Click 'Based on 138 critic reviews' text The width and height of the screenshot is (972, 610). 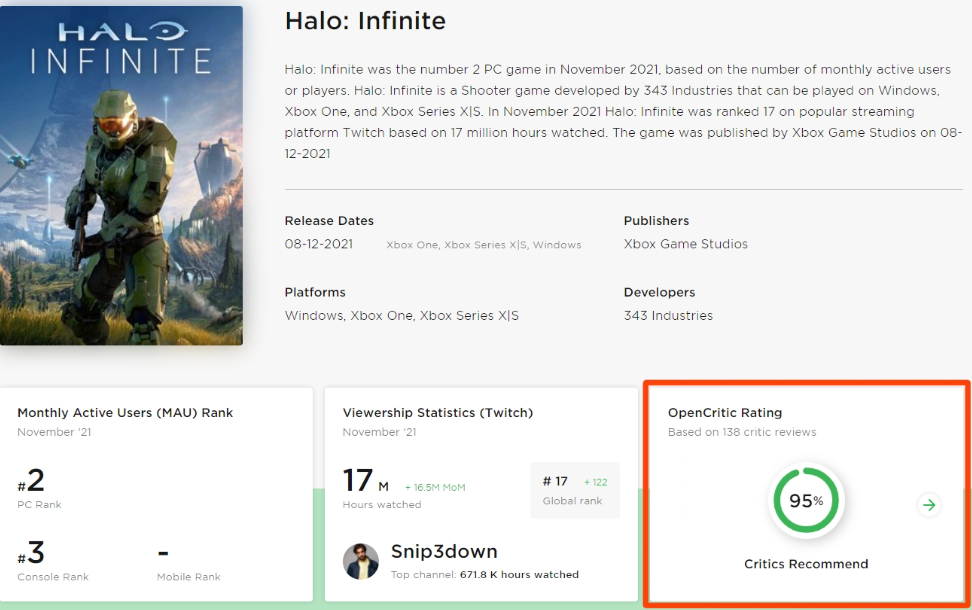[x=742, y=432]
